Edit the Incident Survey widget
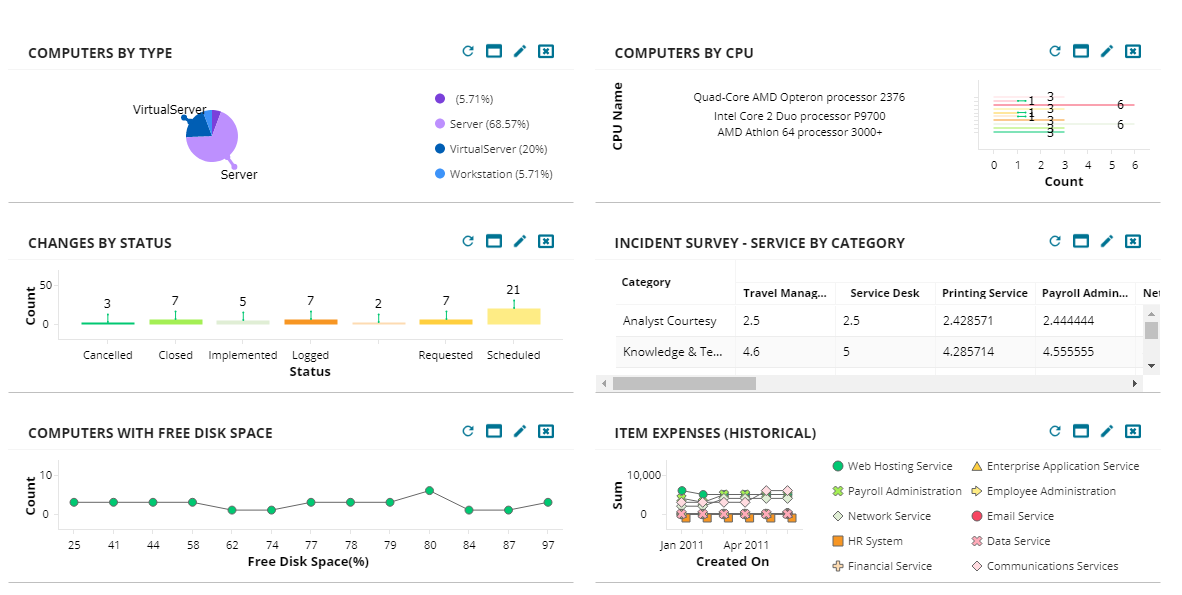The width and height of the screenshot is (1182, 595). (1107, 241)
